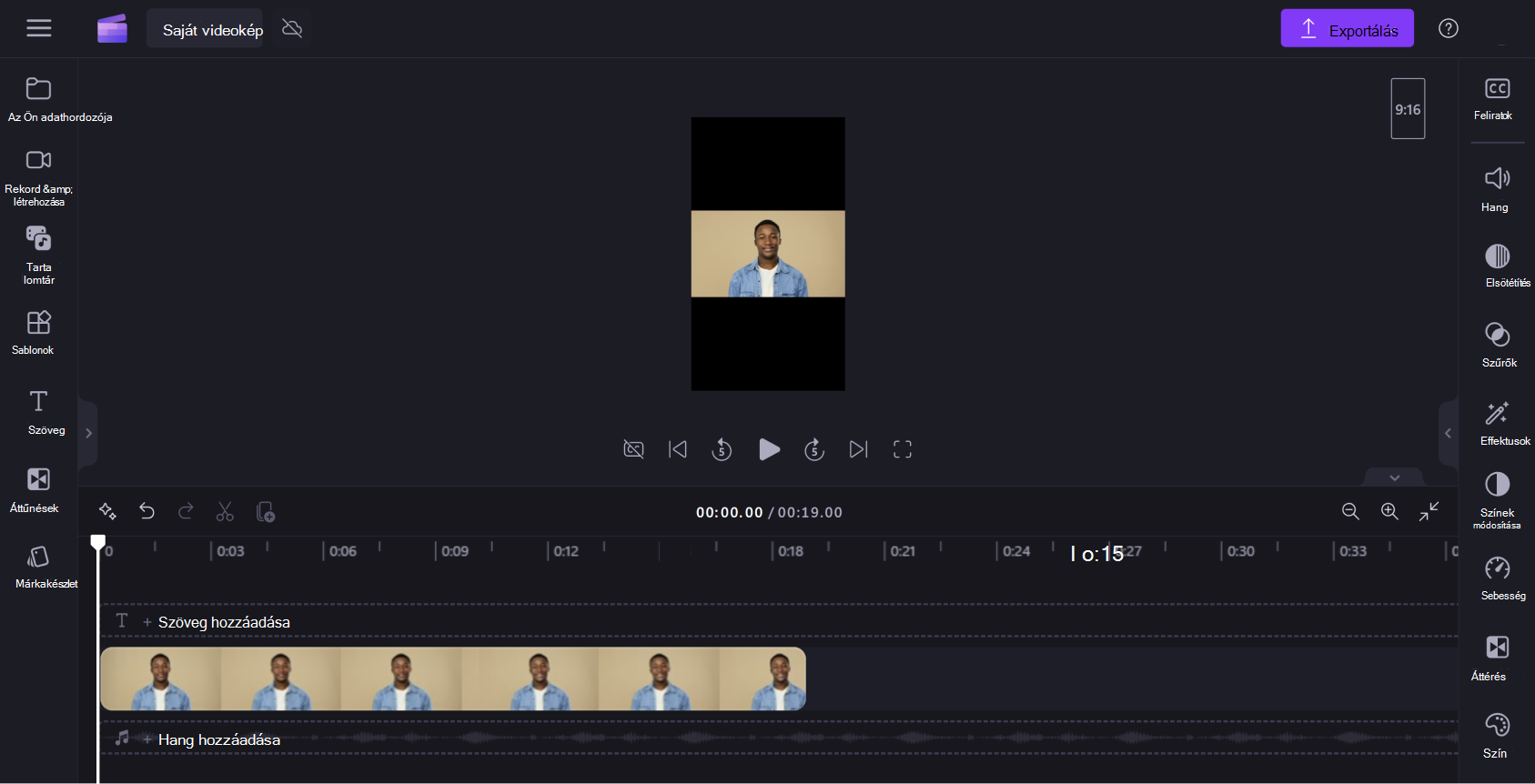
Task: Click Hang hozzáadása to add audio
Action: pyautogui.click(x=218, y=739)
